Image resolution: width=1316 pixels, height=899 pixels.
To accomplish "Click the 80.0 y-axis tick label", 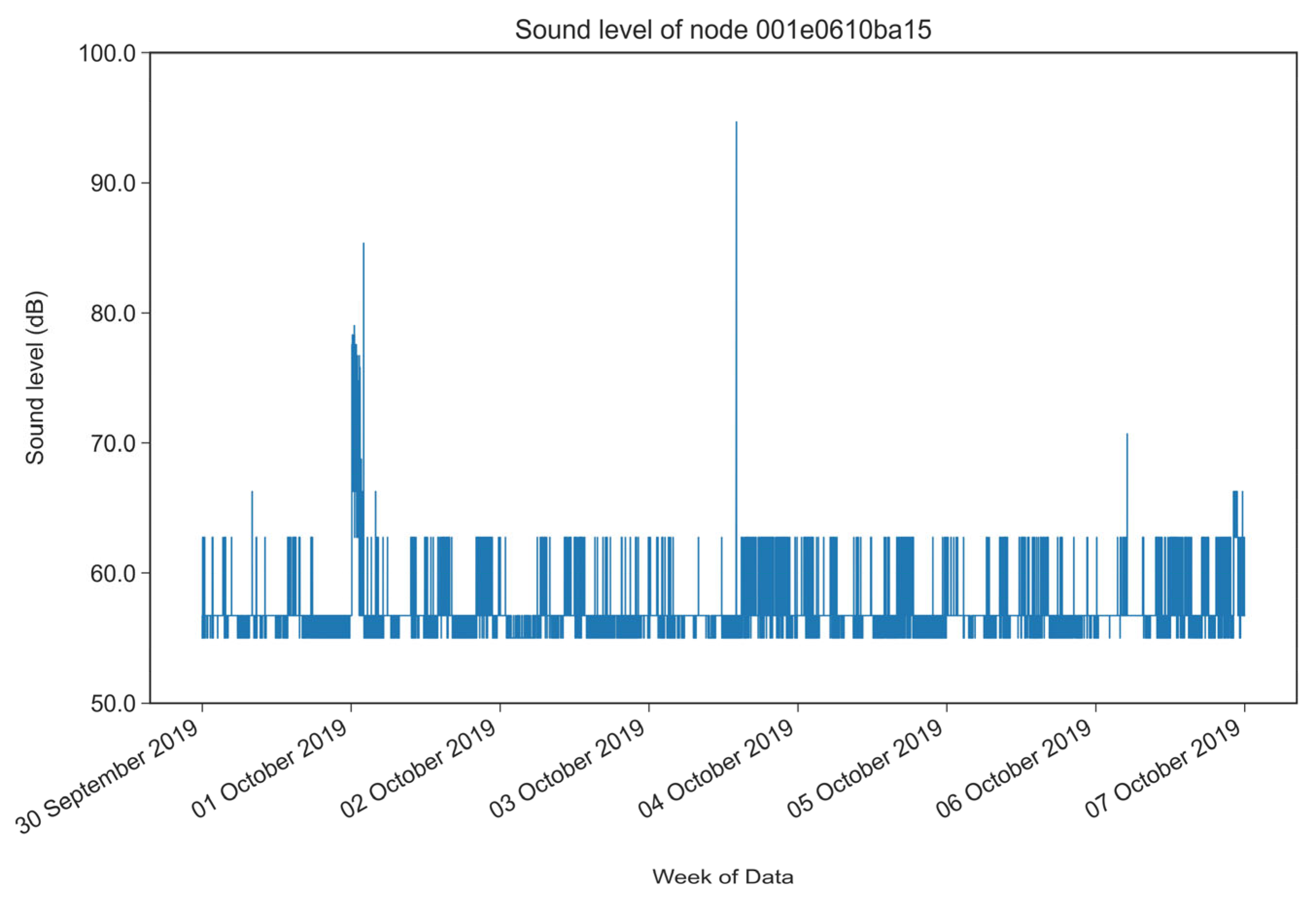I will (x=113, y=313).
